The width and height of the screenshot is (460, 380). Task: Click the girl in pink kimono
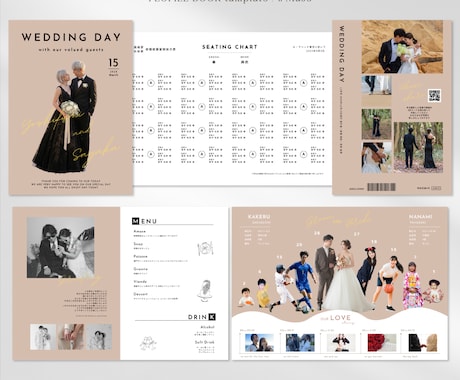click(413, 285)
